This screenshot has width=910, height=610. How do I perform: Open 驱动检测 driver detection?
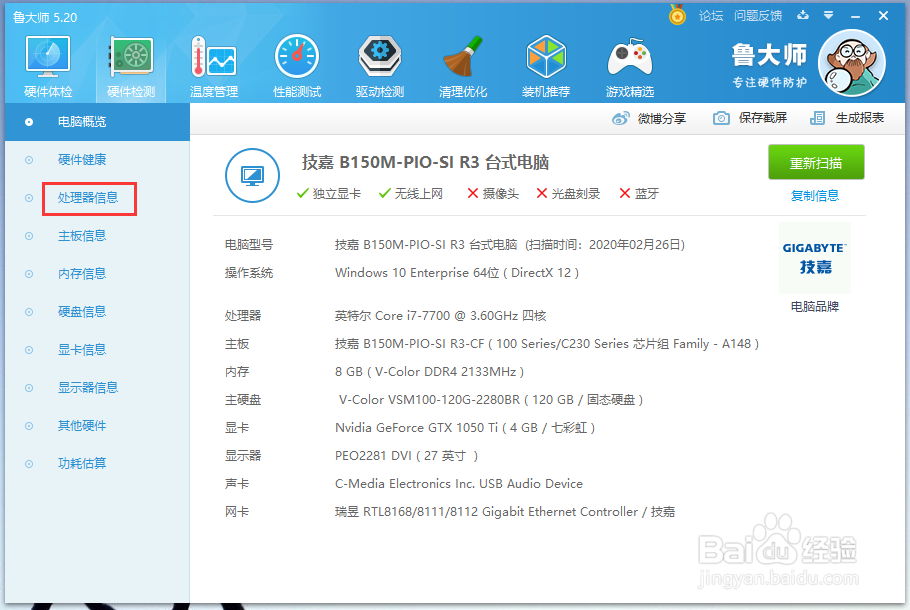(379, 63)
